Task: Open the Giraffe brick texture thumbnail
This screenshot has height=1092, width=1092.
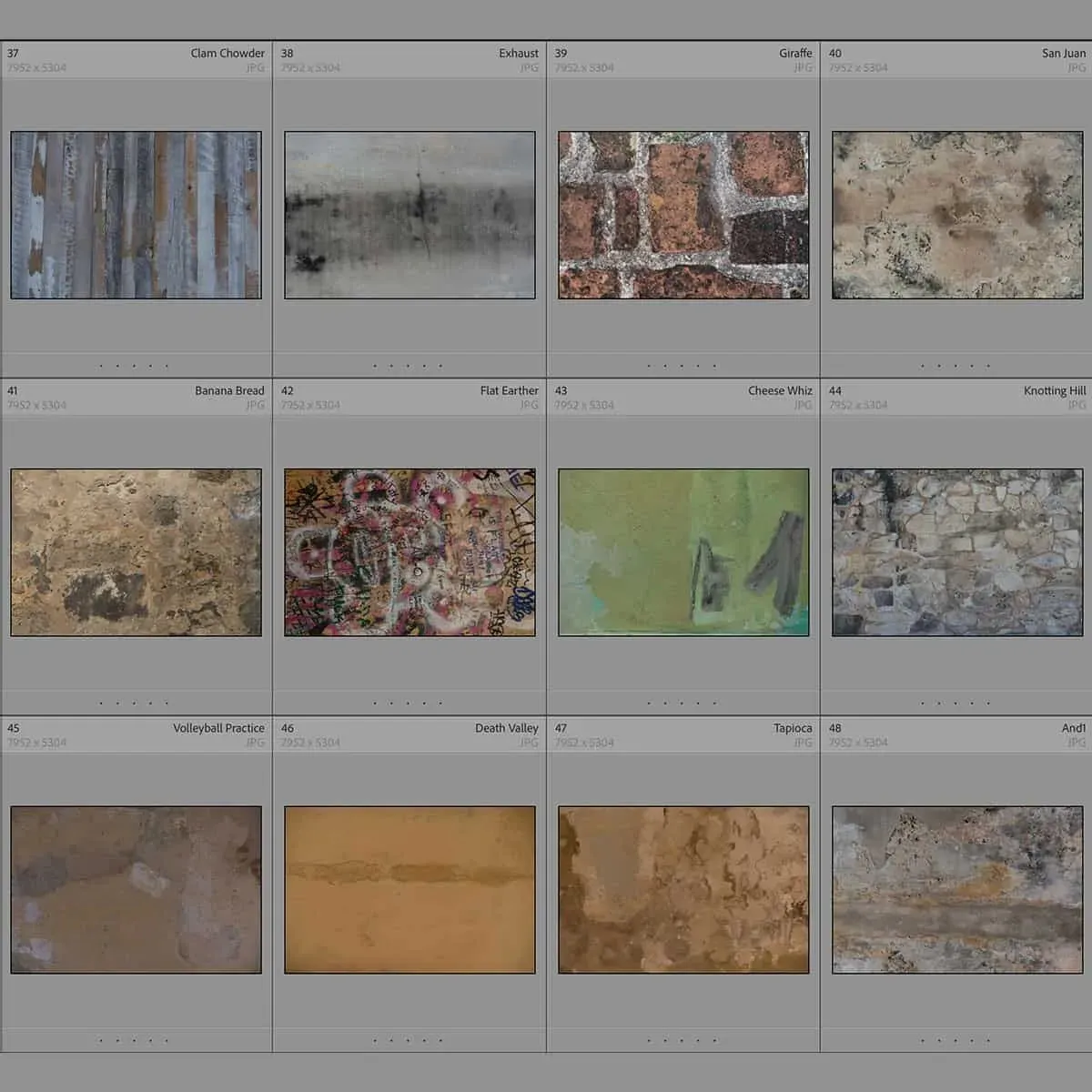Action: pyautogui.click(x=683, y=215)
